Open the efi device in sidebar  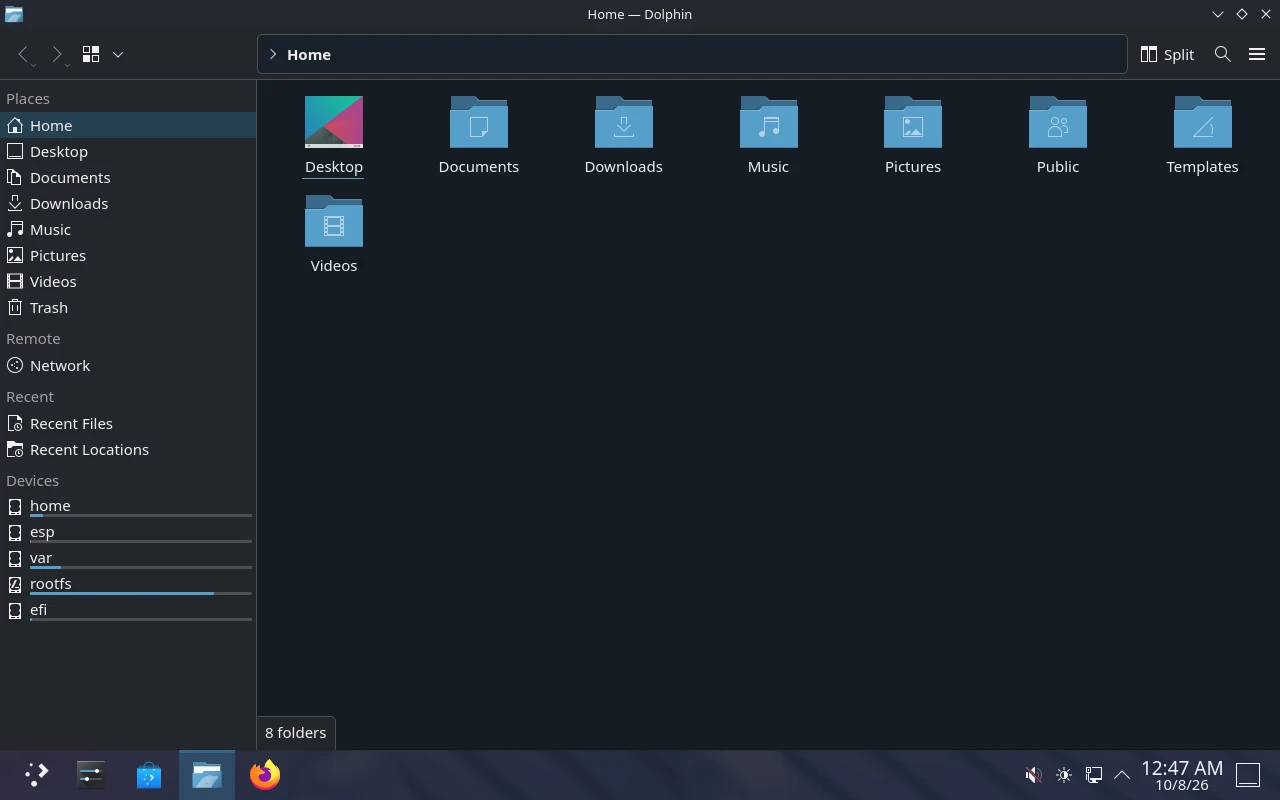pos(128,610)
